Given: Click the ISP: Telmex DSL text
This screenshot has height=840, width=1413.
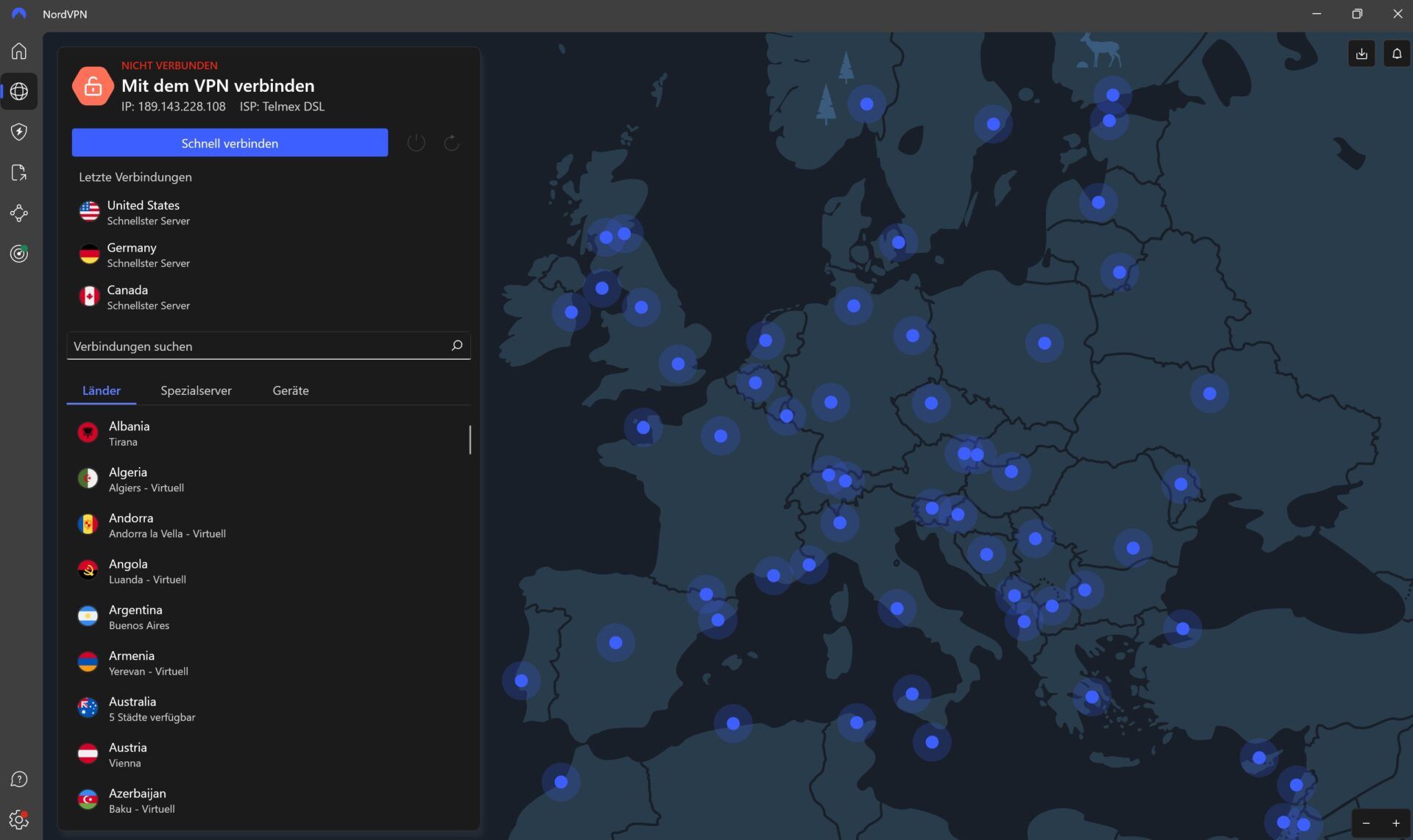Looking at the screenshot, I should point(282,107).
